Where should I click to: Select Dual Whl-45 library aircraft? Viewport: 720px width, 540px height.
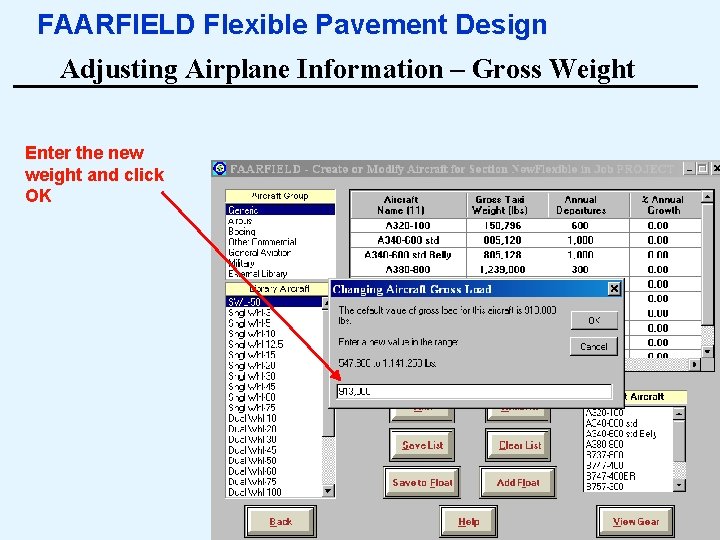274,450
